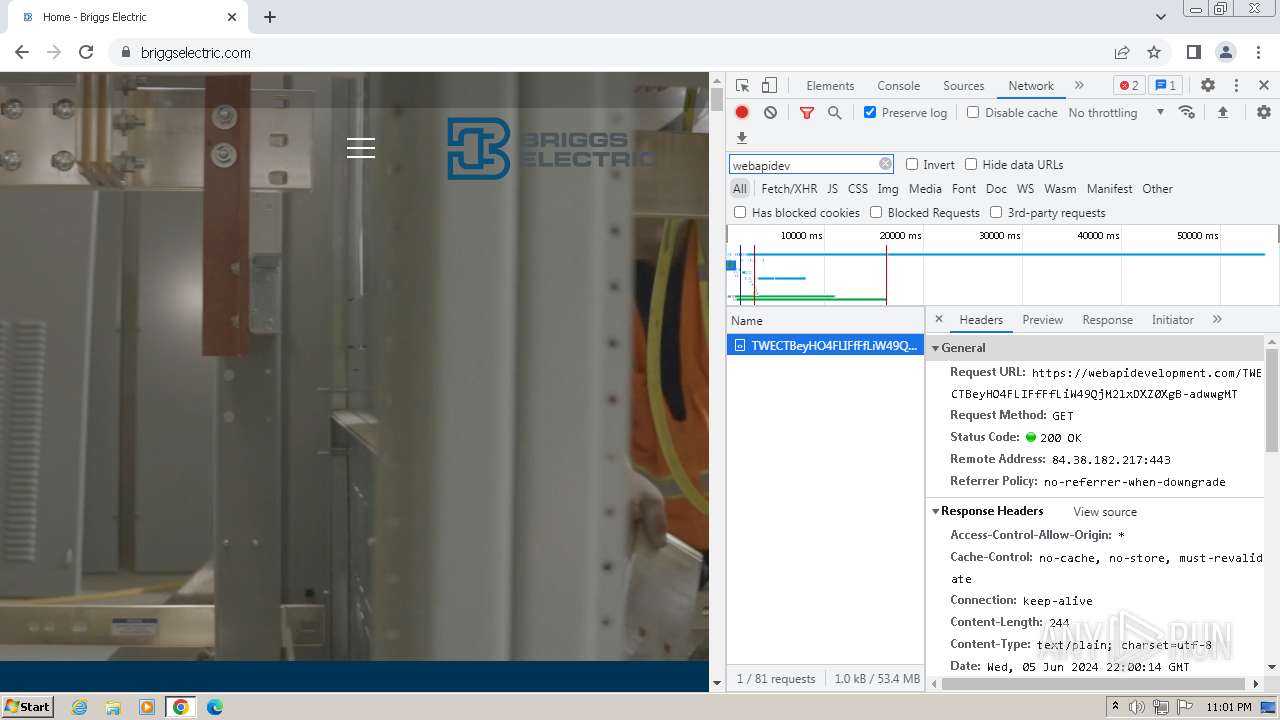Collapse the Response Headers section
Viewport: 1280px width, 720px height.
click(991, 511)
